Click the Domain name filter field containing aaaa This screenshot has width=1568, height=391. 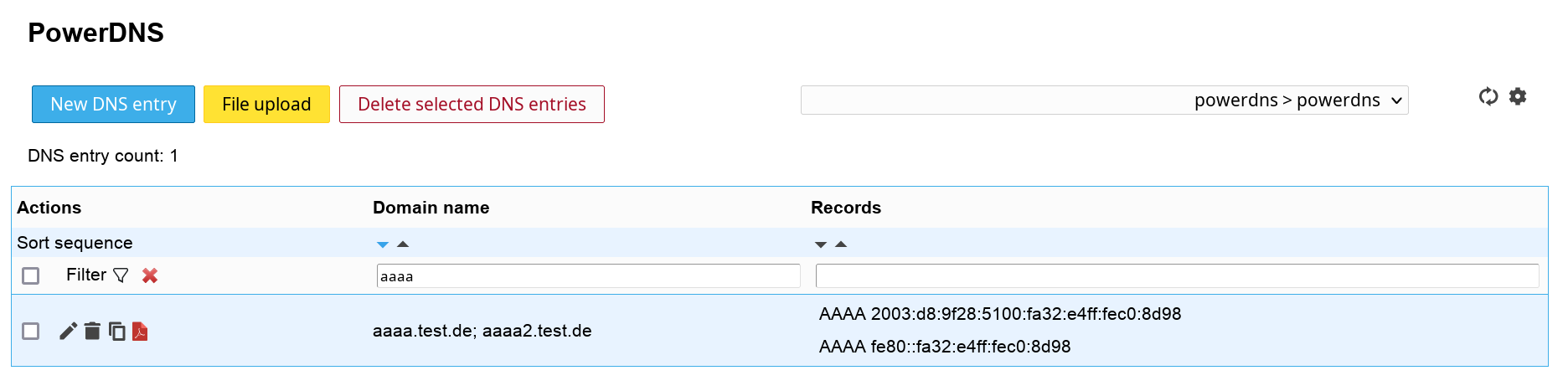click(x=588, y=276)
